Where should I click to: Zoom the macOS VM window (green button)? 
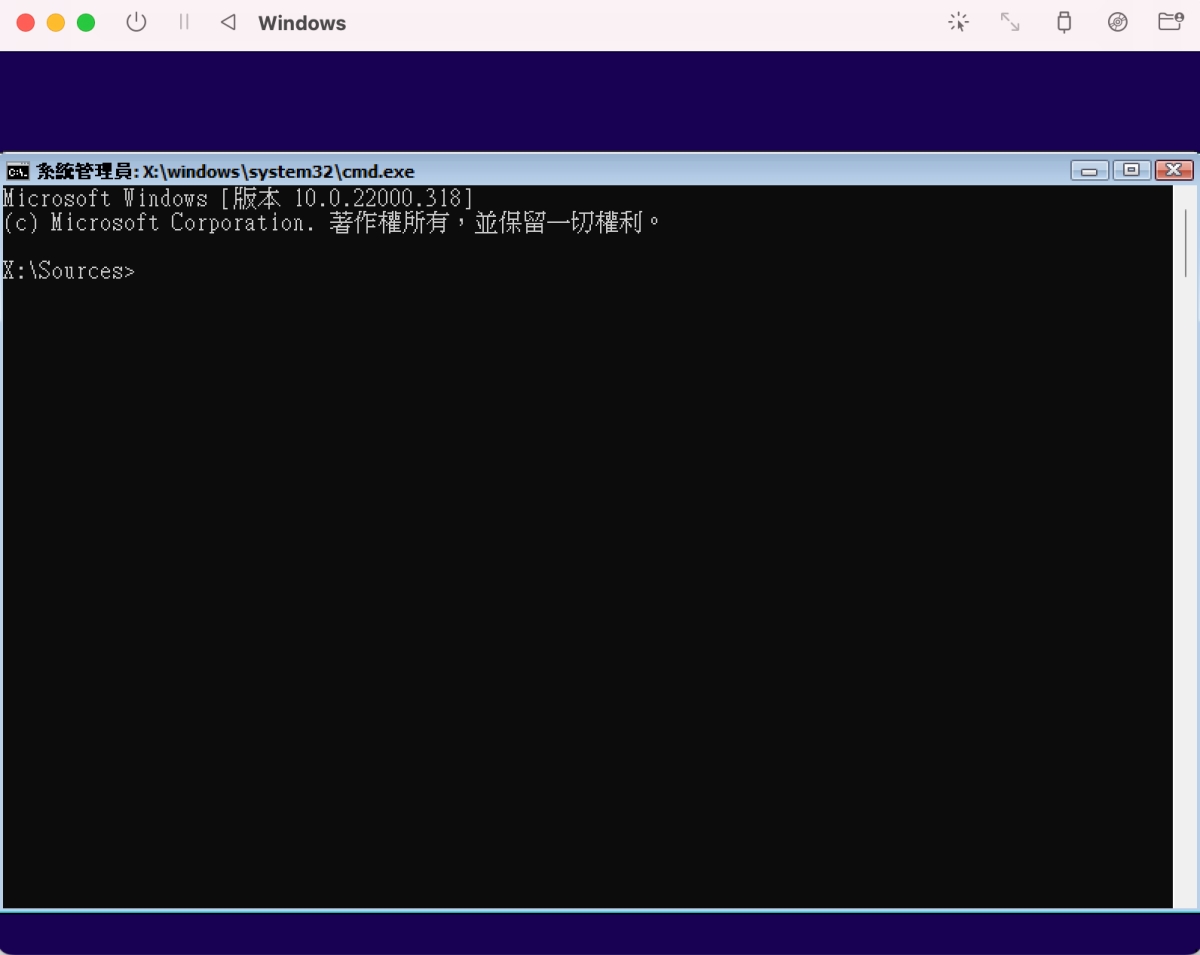tap(86, 22)
